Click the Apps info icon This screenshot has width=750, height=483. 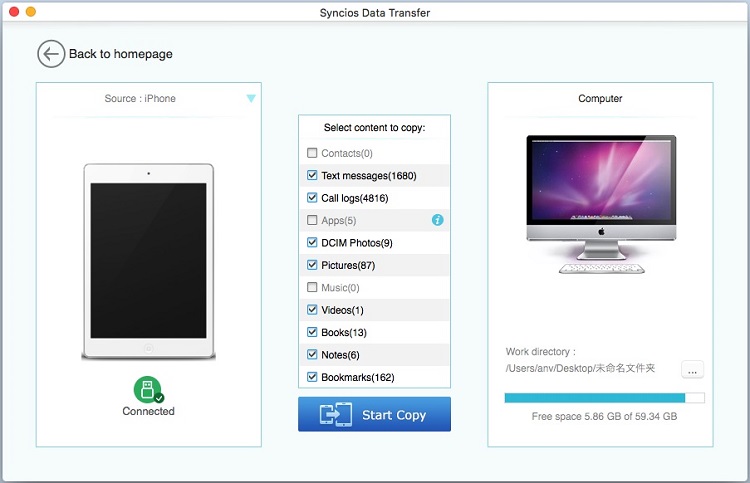tap(437, 220)
